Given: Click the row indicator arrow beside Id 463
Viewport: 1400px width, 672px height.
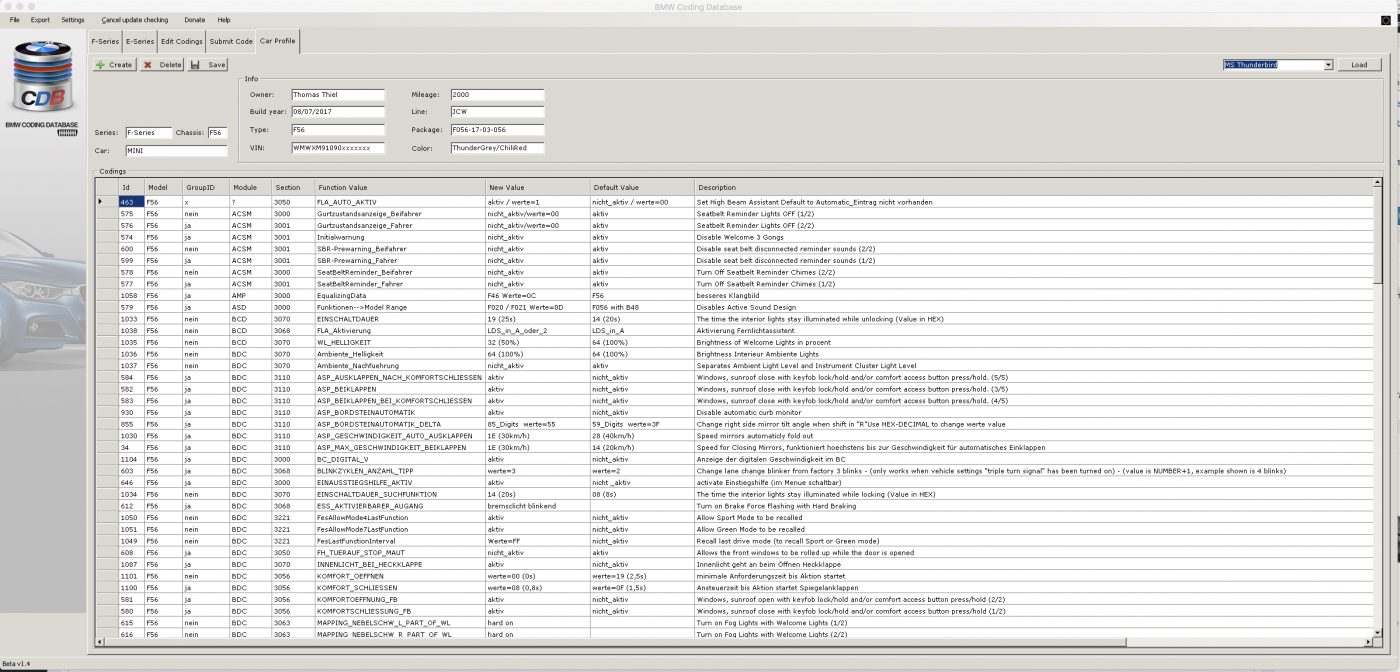Looking at the screenshot, I should tap(100, 202).
